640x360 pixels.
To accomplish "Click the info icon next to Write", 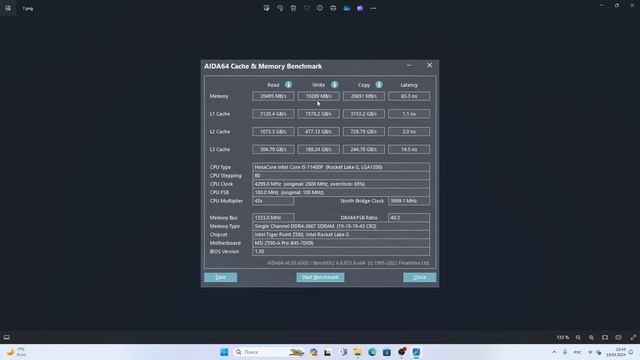I will [x=334, y=84].
